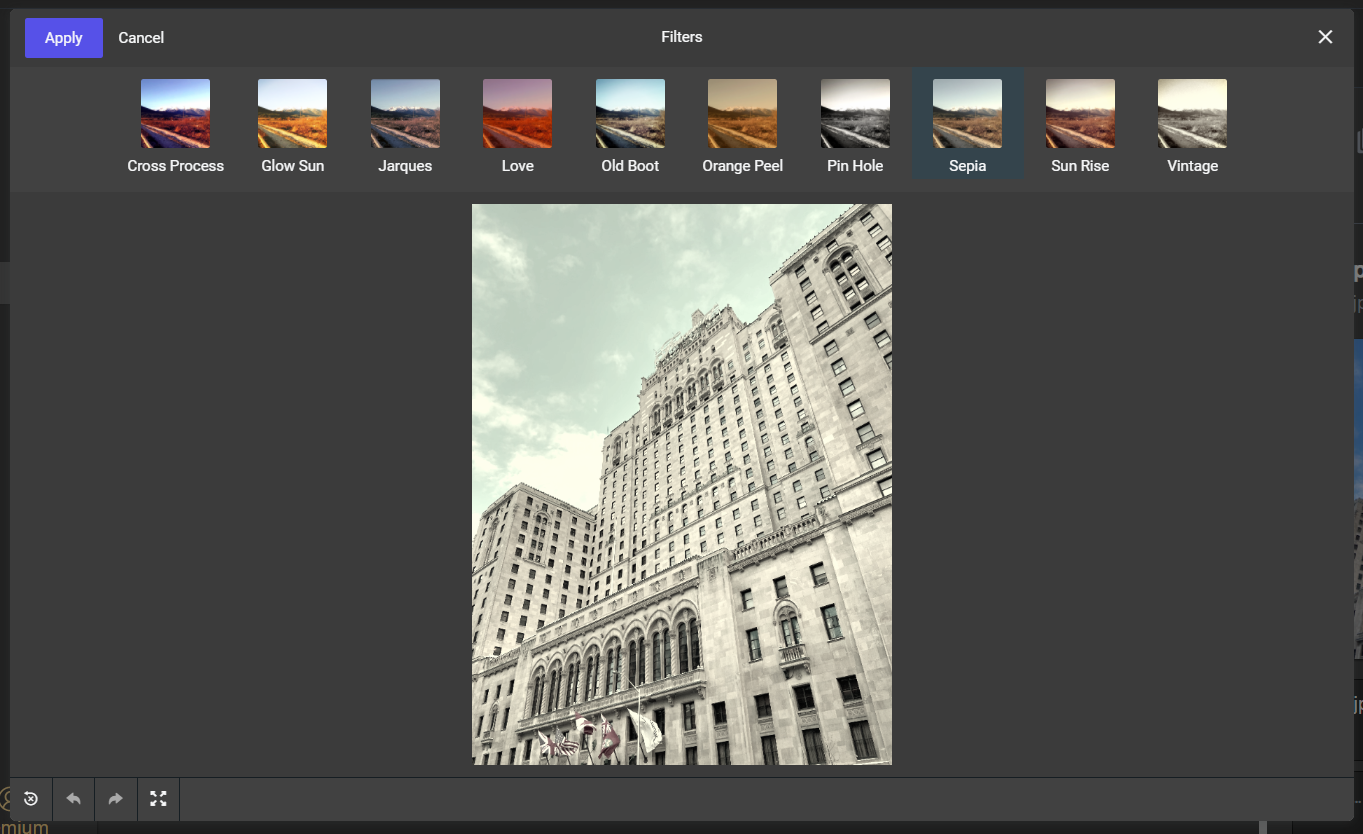
Task: Click the highlighted Sepia filter thumbnail
Action: [967, 114]
